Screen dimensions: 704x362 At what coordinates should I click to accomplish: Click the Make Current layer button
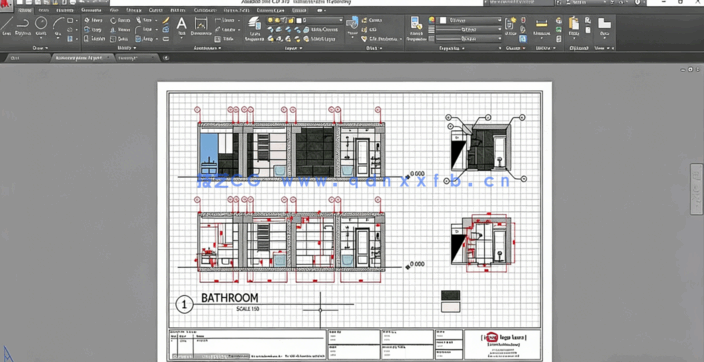pyautogui.click(x=320, y=30)
